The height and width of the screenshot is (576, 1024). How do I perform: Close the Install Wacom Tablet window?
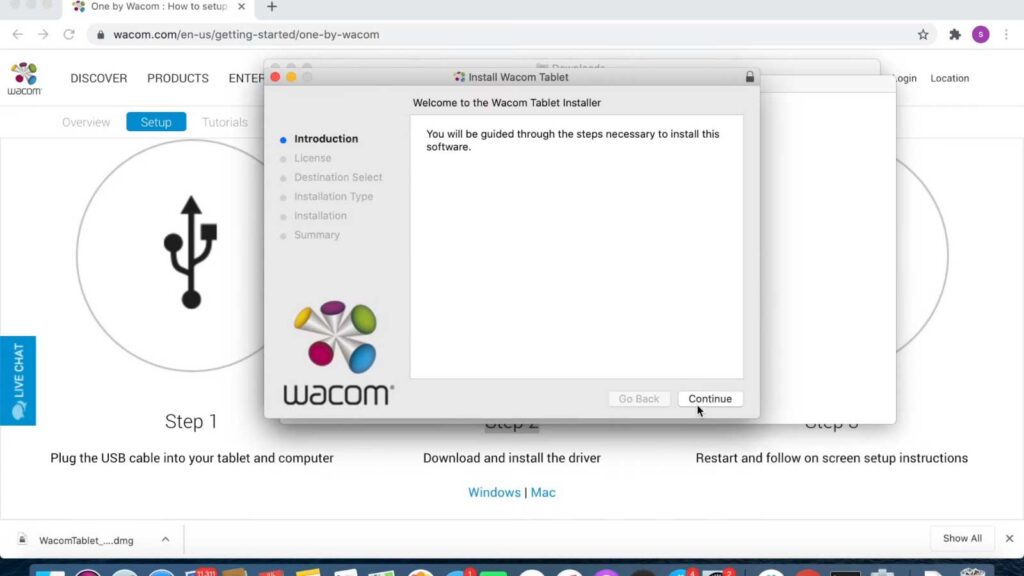point(276,77)
